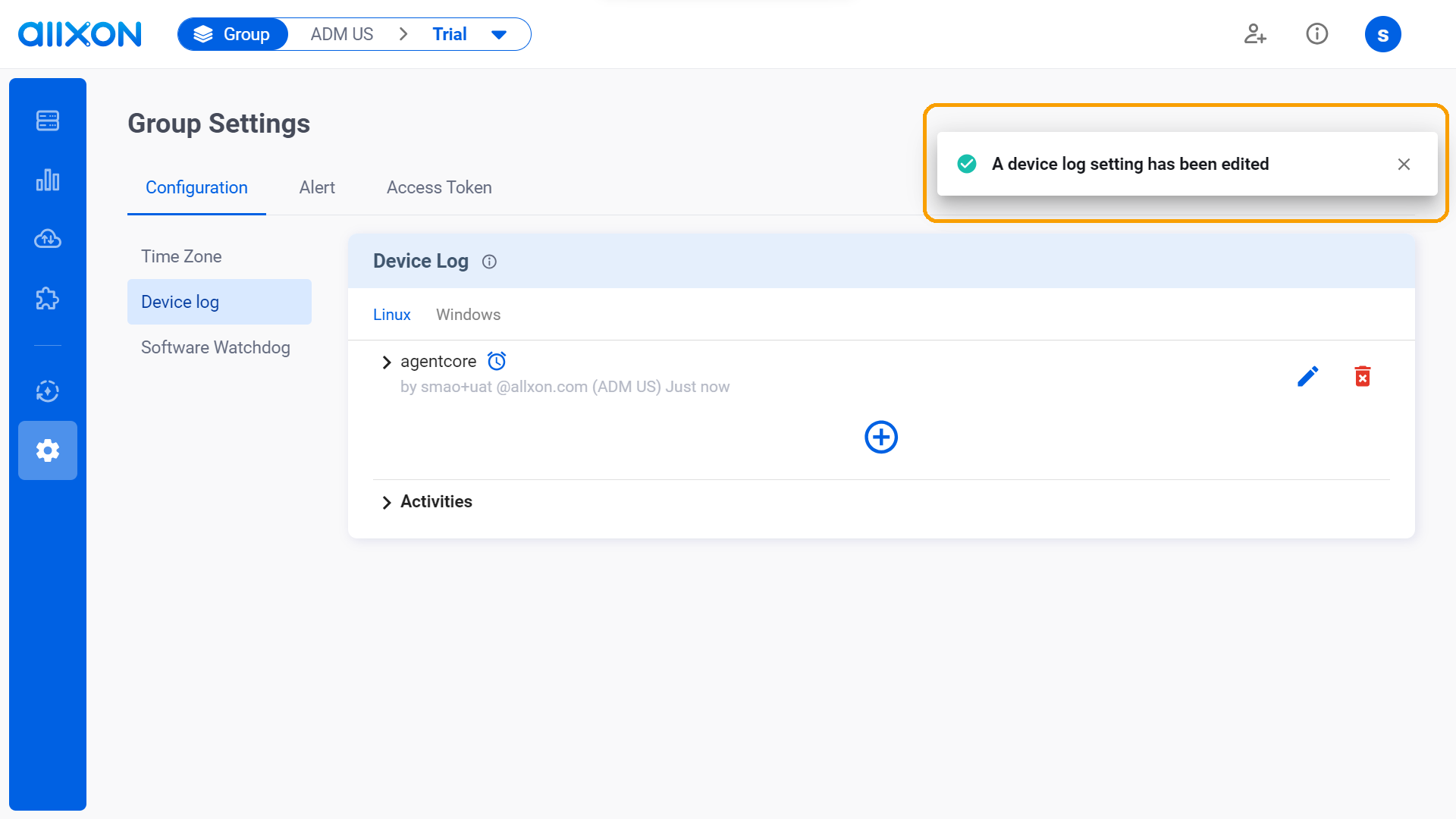Open the Time Zone configuration
This screenshot has width=1456, height=819.
tap(181, 256)
